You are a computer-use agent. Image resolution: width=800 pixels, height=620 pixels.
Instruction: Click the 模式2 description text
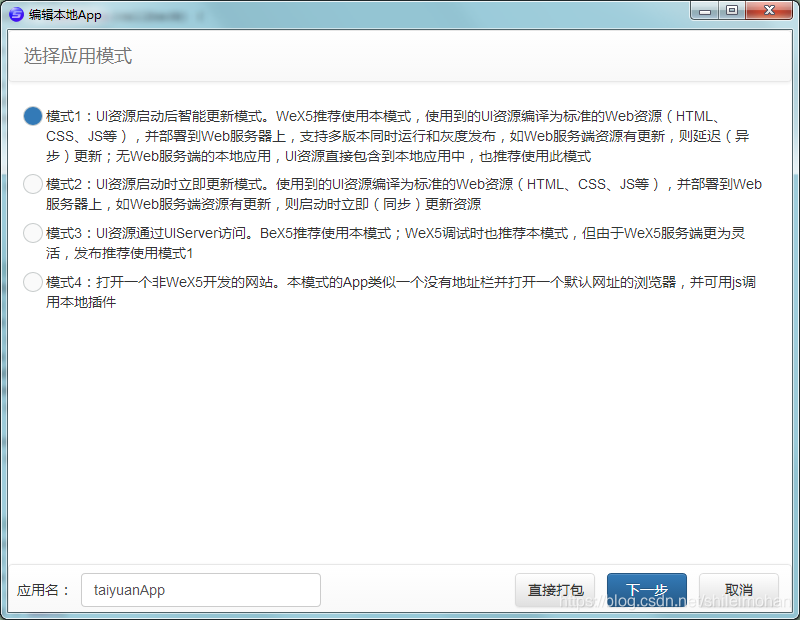pos(404,194)
